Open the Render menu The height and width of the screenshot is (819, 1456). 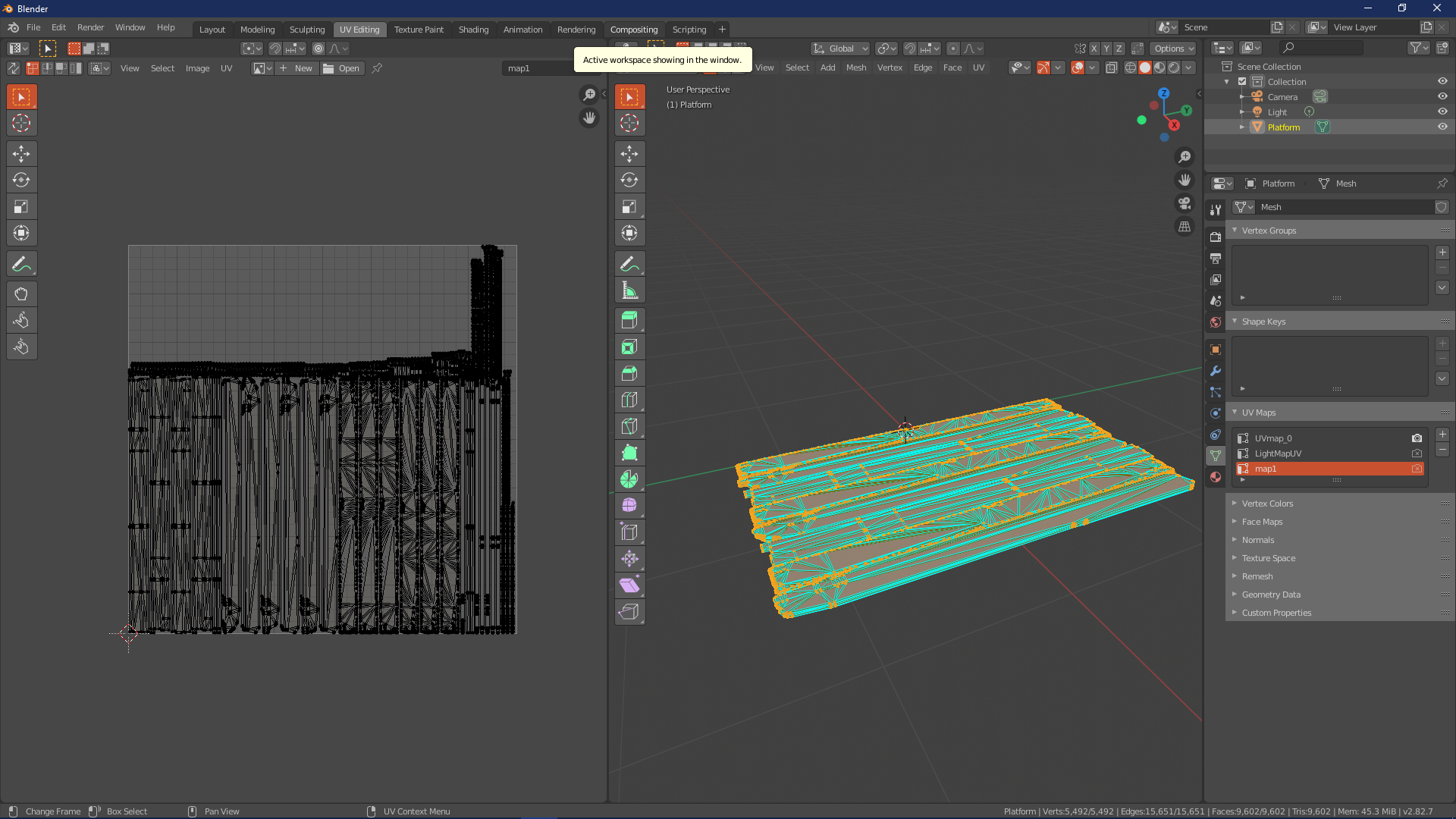pos(90,27)
